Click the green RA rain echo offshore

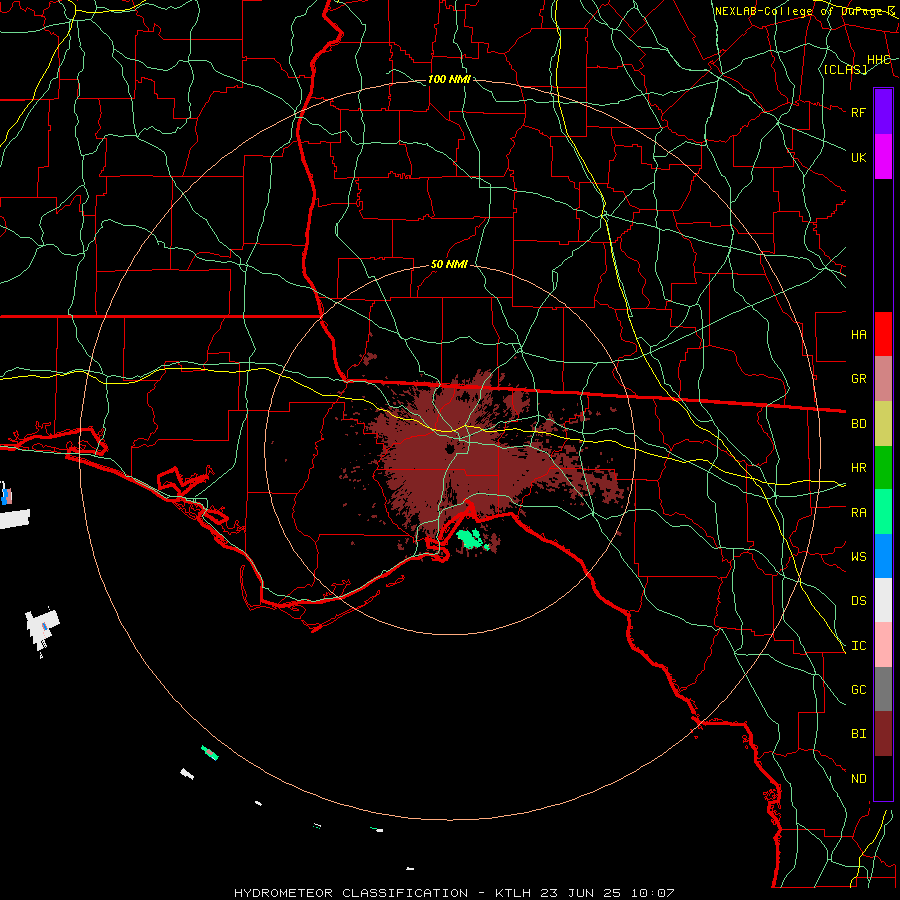click(x=470, y=539)
